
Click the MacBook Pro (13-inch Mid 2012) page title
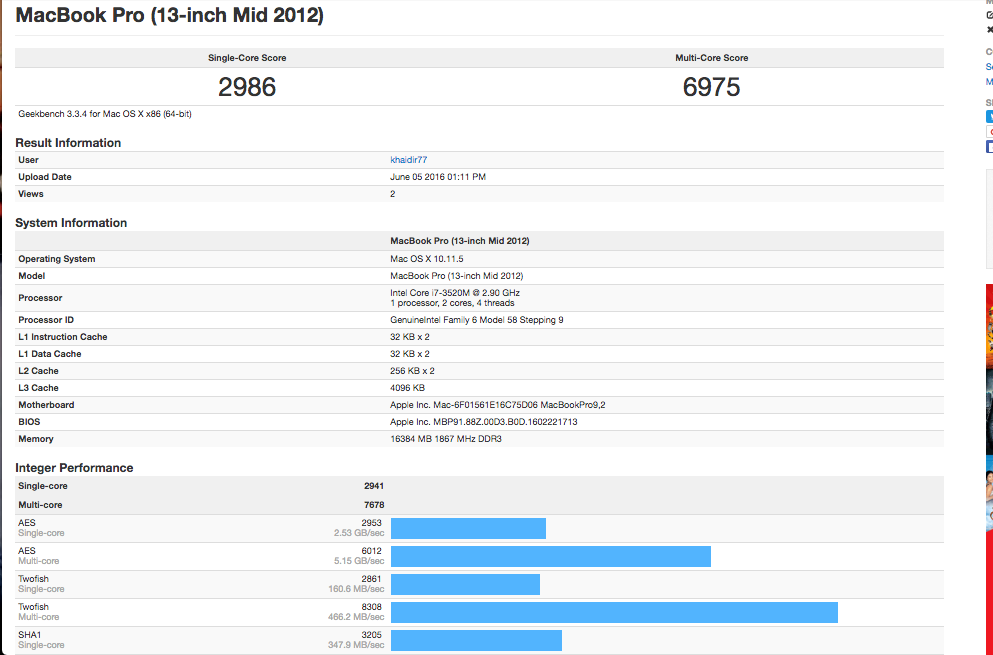pos(169,15)
